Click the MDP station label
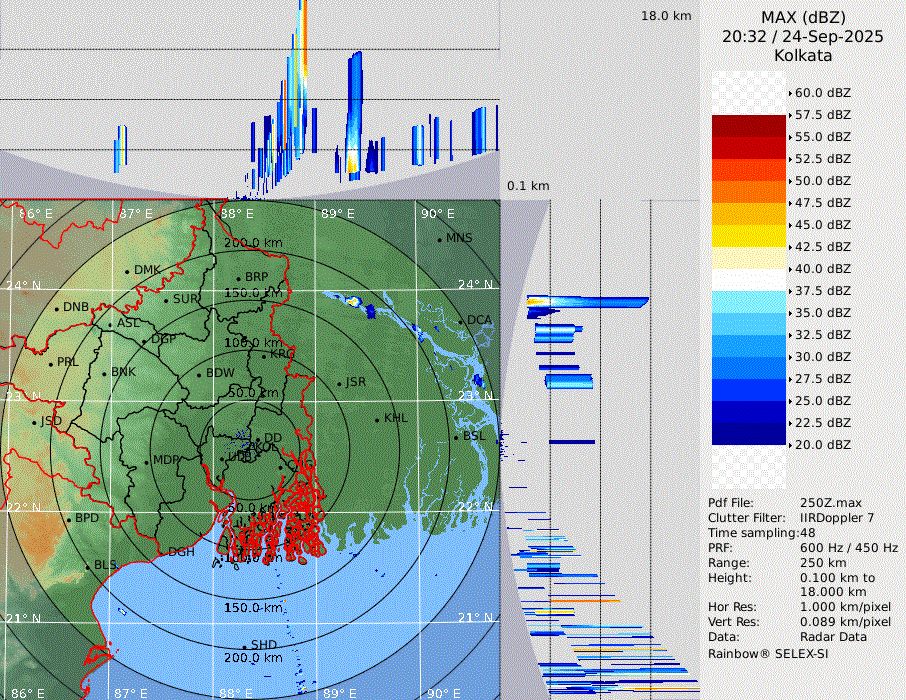The image size is (906, 700). click(x=165, y=460)
